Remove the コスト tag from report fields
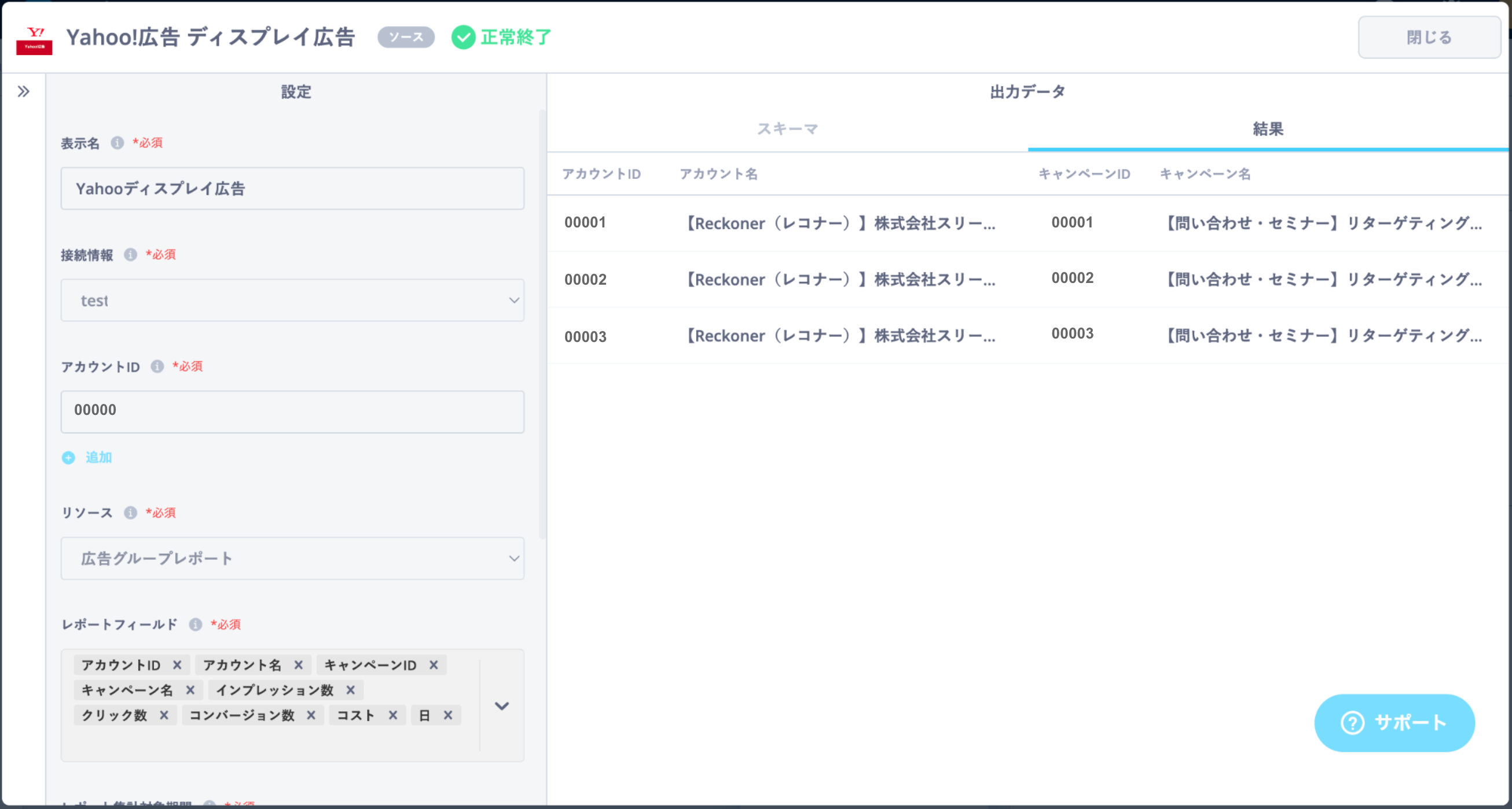The image size is (1512, 809). pos(392,715)
